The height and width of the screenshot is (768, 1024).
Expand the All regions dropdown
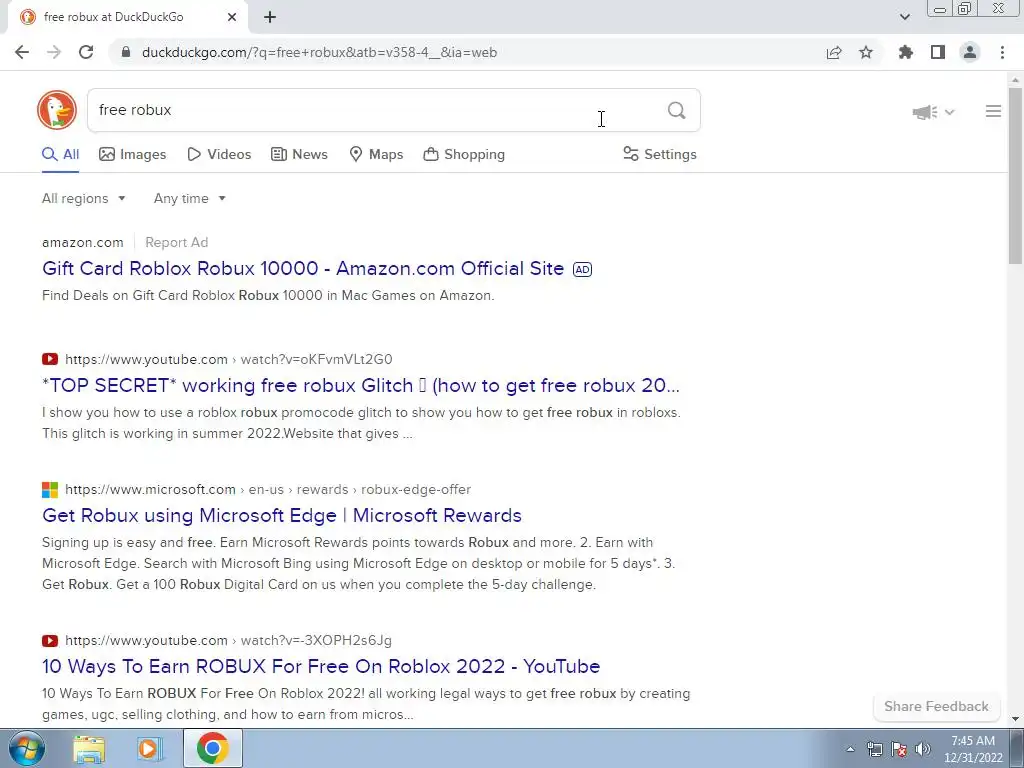click(84, 198)
